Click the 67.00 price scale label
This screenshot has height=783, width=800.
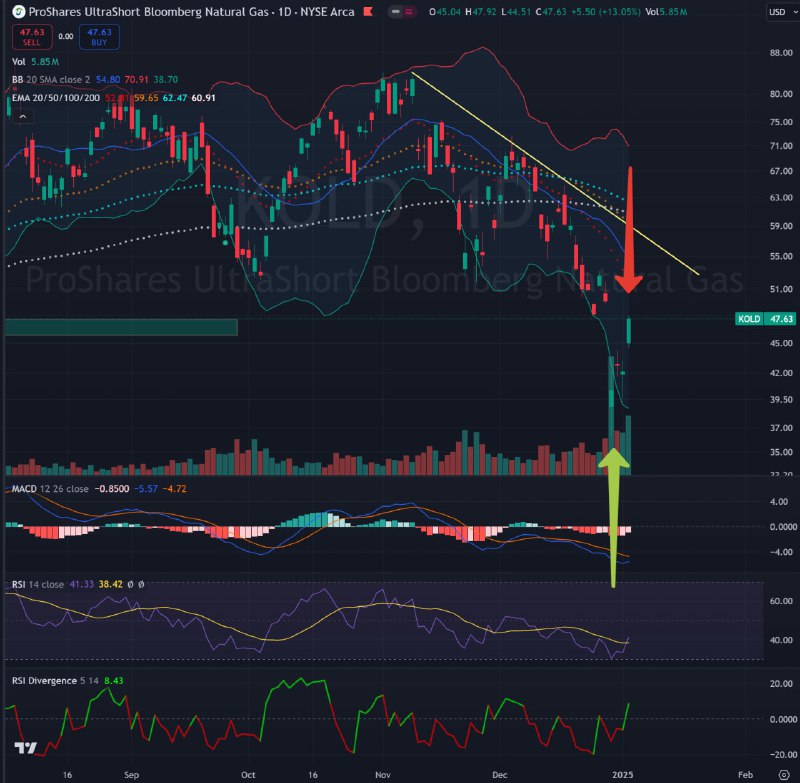[781, 171]
